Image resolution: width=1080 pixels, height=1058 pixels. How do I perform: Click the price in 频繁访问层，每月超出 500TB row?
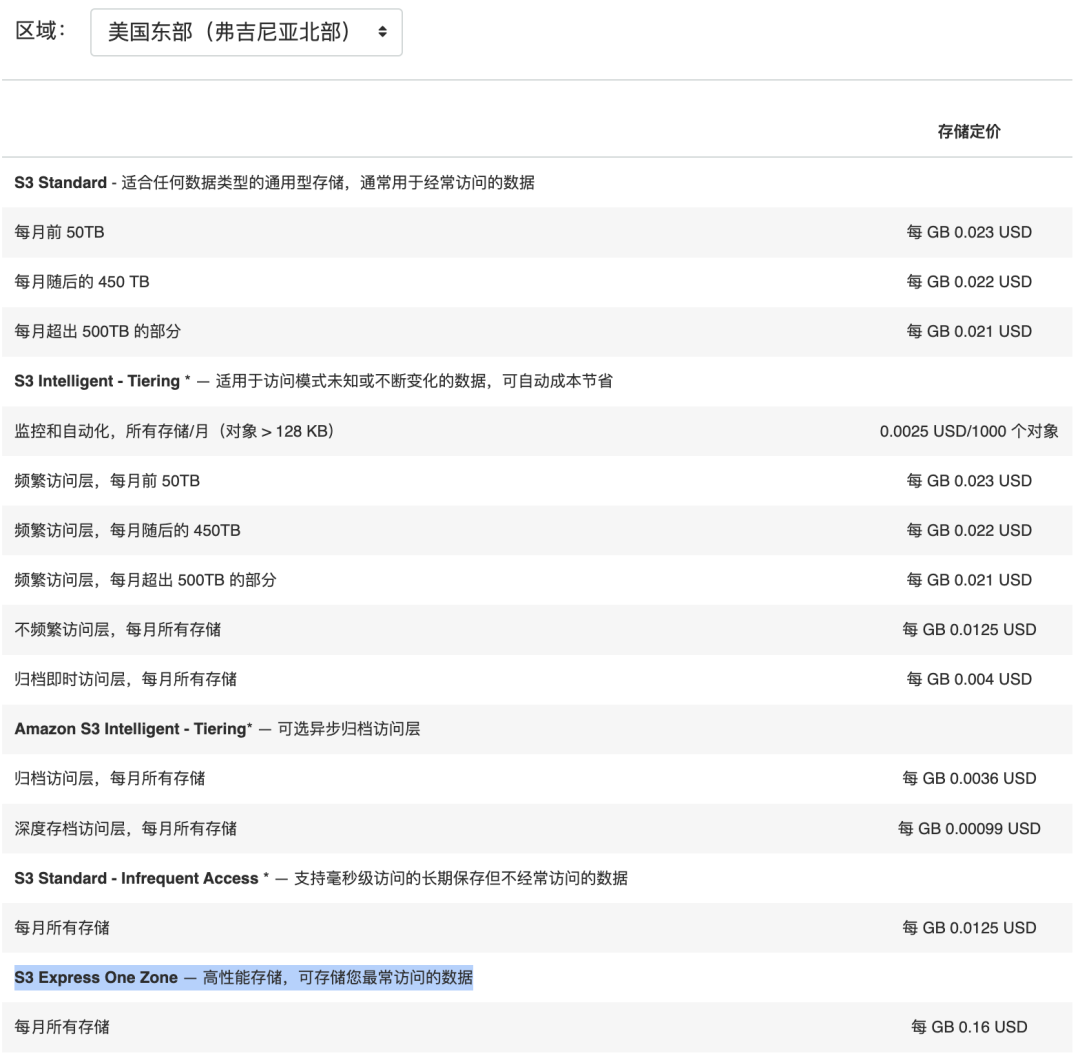[968, 580]
